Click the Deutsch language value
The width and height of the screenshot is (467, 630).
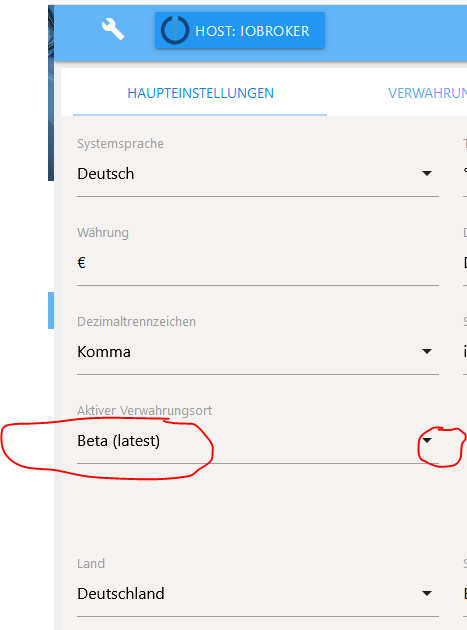click(x=106, y=174)
